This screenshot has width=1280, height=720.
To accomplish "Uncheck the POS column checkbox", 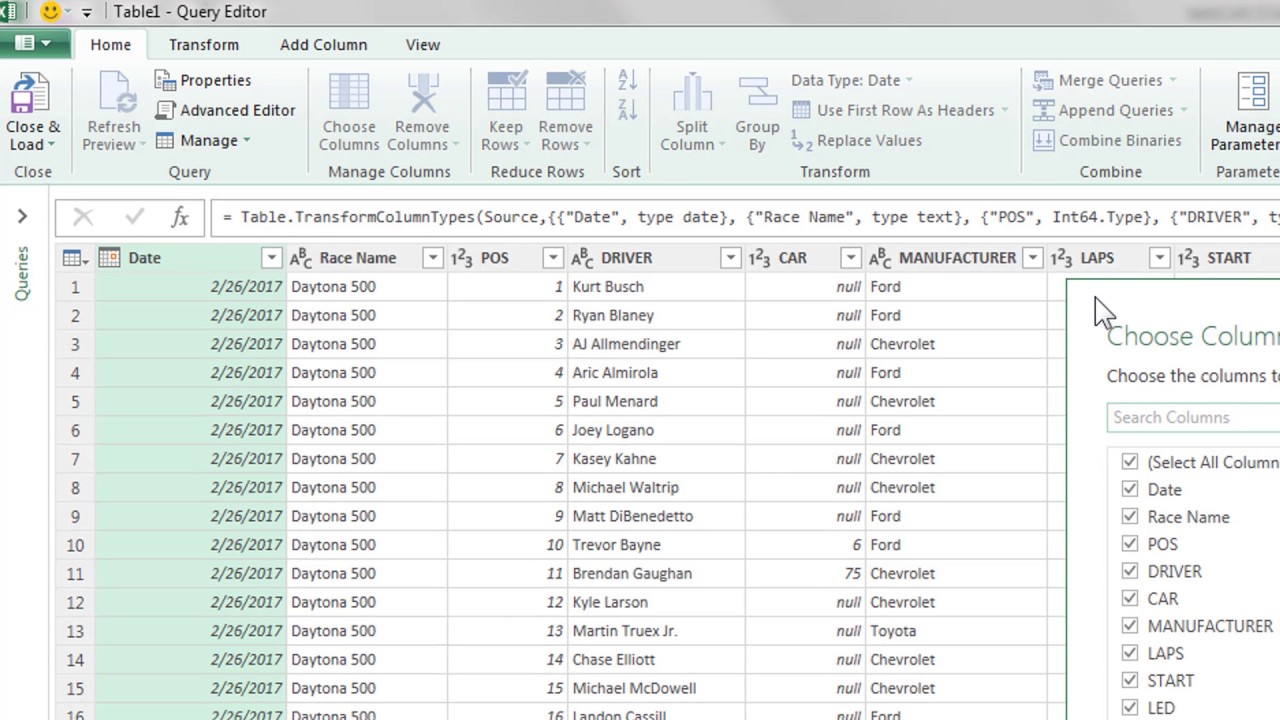I will point(1130,544).
